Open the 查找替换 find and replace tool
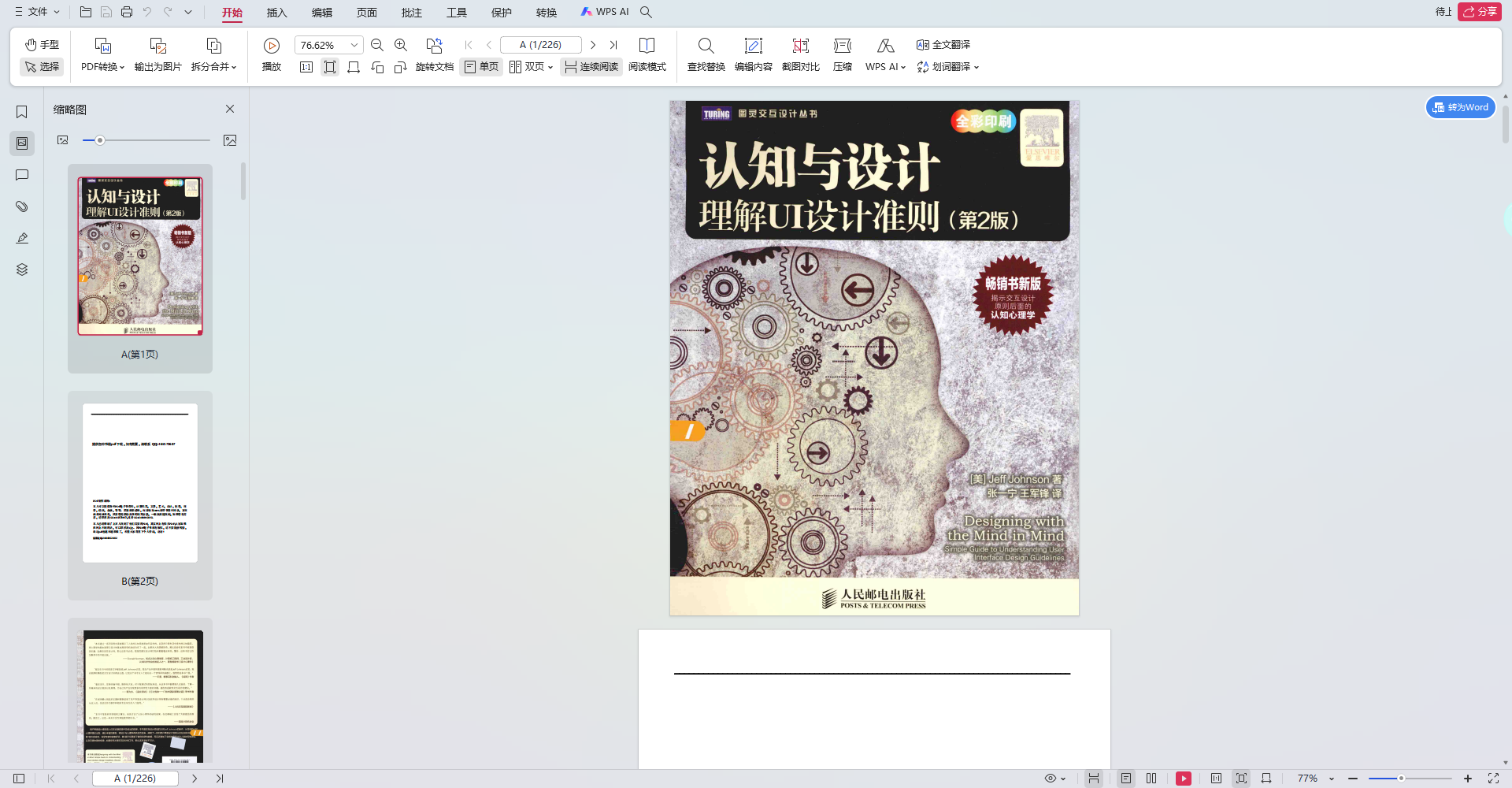1512x788 pixels. (706, 55)
